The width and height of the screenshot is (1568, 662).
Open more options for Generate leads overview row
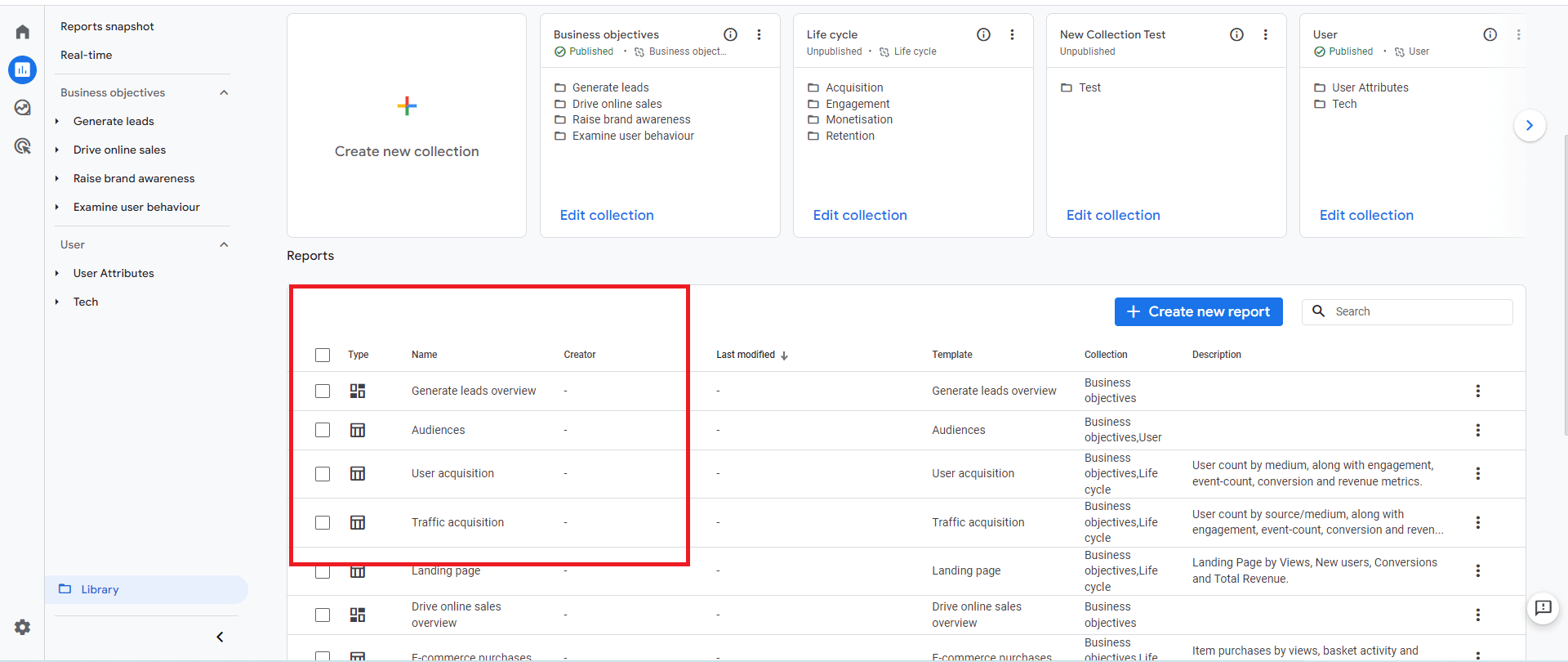click(x=1477, y=391)
